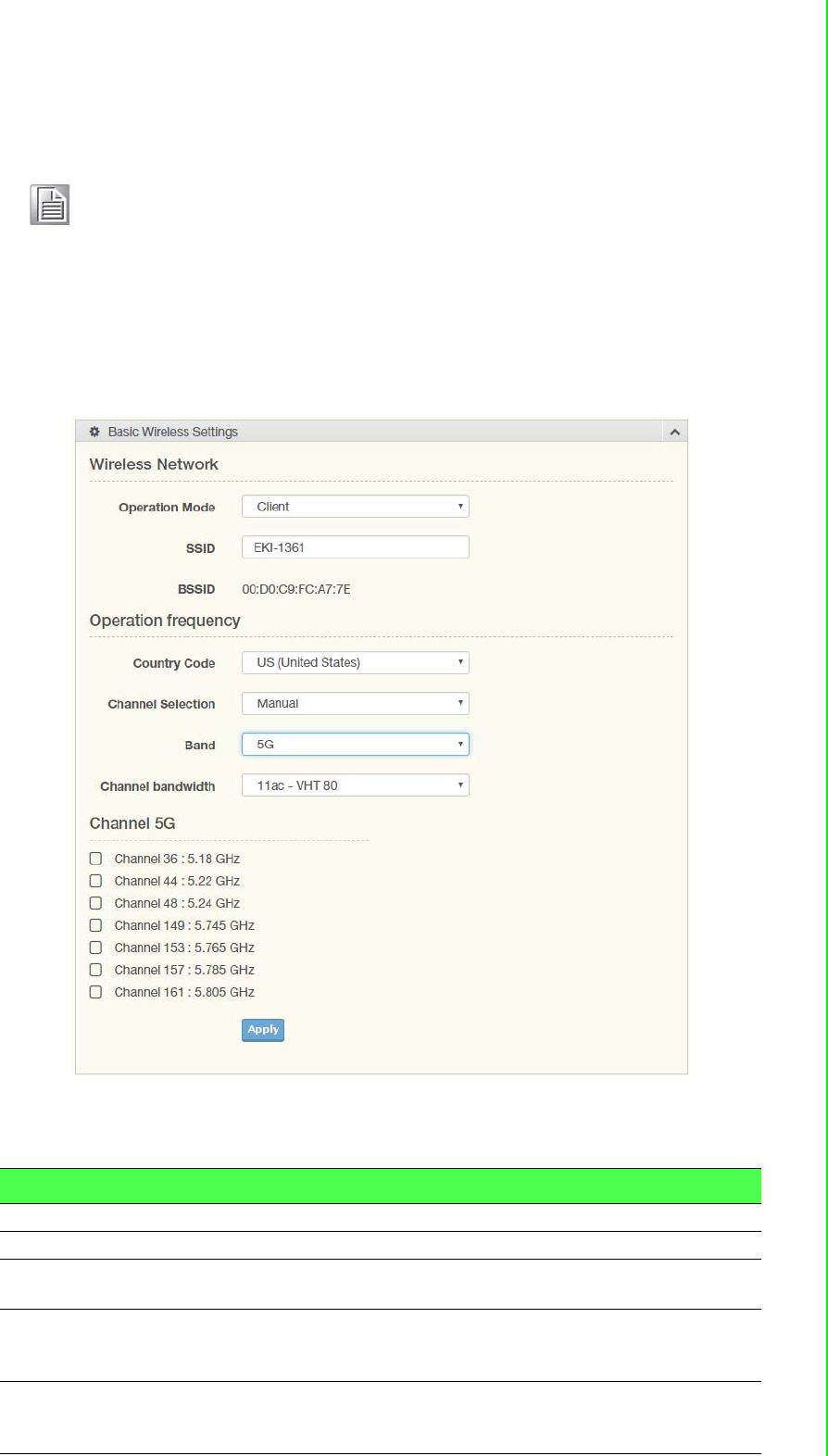
Task: Click the SSID label
Action: (200, 548)
